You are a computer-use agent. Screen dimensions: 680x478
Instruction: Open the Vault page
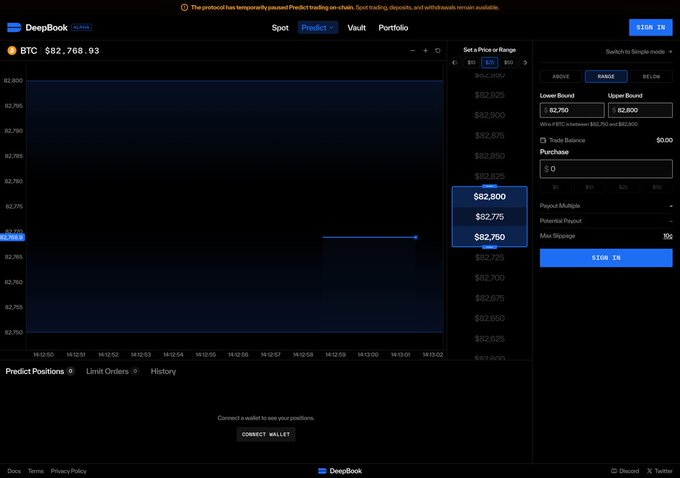point(356,28)
